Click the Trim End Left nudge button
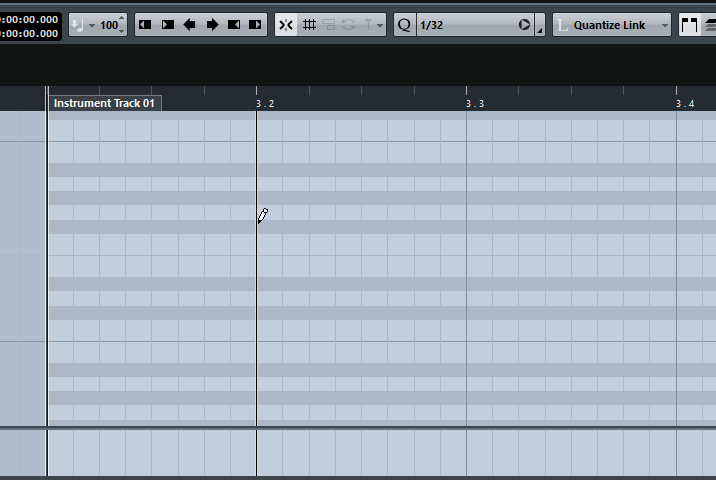This screenshot has height=480, width=716. click(234, 25)
